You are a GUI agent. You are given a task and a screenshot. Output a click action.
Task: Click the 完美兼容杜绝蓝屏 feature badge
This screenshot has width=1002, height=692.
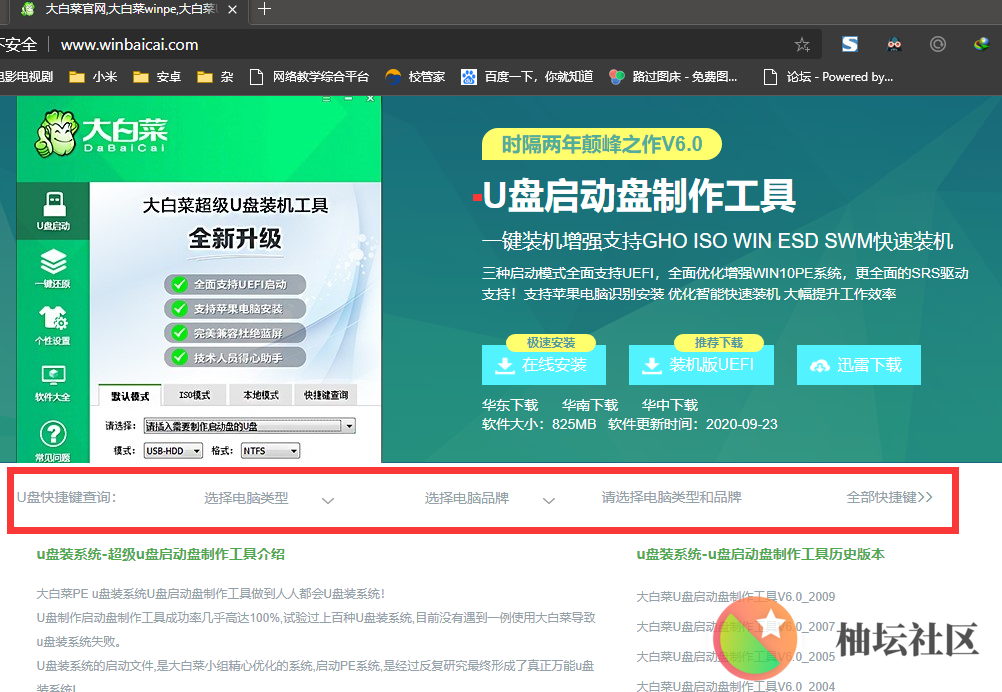[235, 333]
